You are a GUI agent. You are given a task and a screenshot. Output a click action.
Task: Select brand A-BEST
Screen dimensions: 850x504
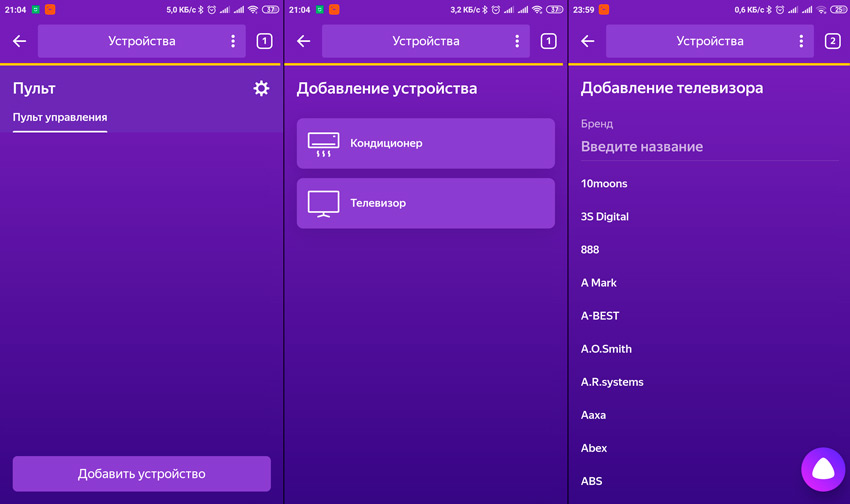[600, 316]
